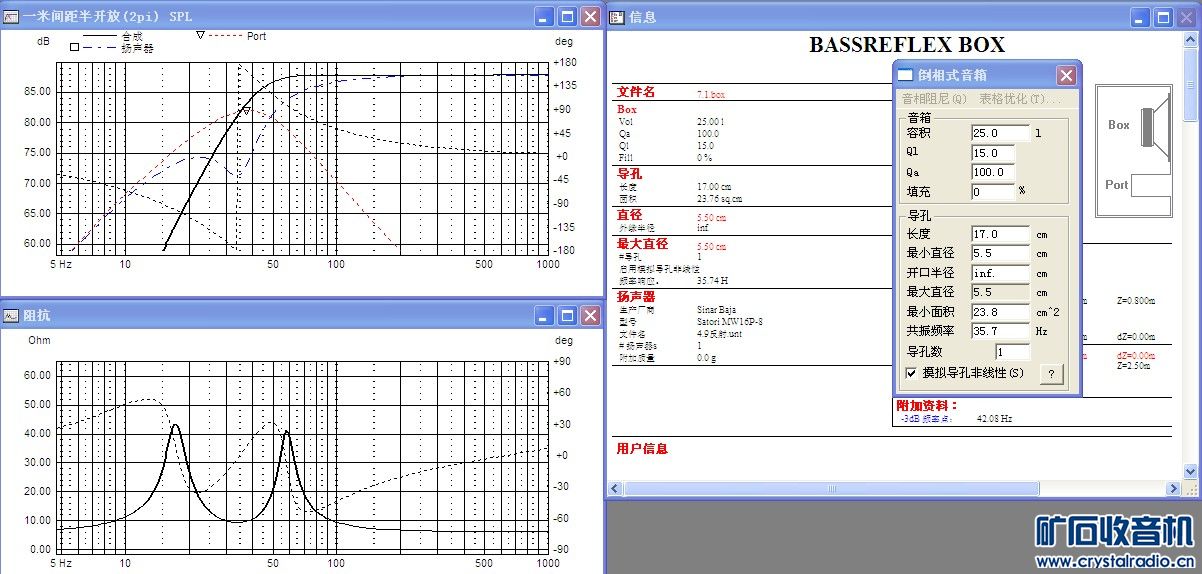The height and width of the screenshot is (574, 1202).
Task: Click the Qa input field
Action: click(992, 172)
